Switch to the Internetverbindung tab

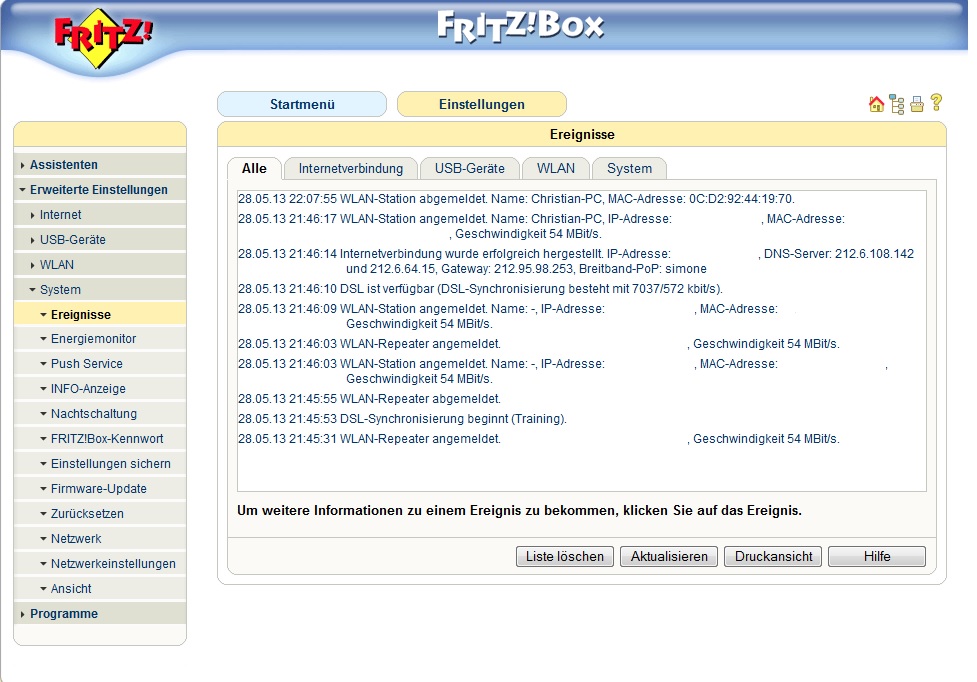click(x=351, y=168)
